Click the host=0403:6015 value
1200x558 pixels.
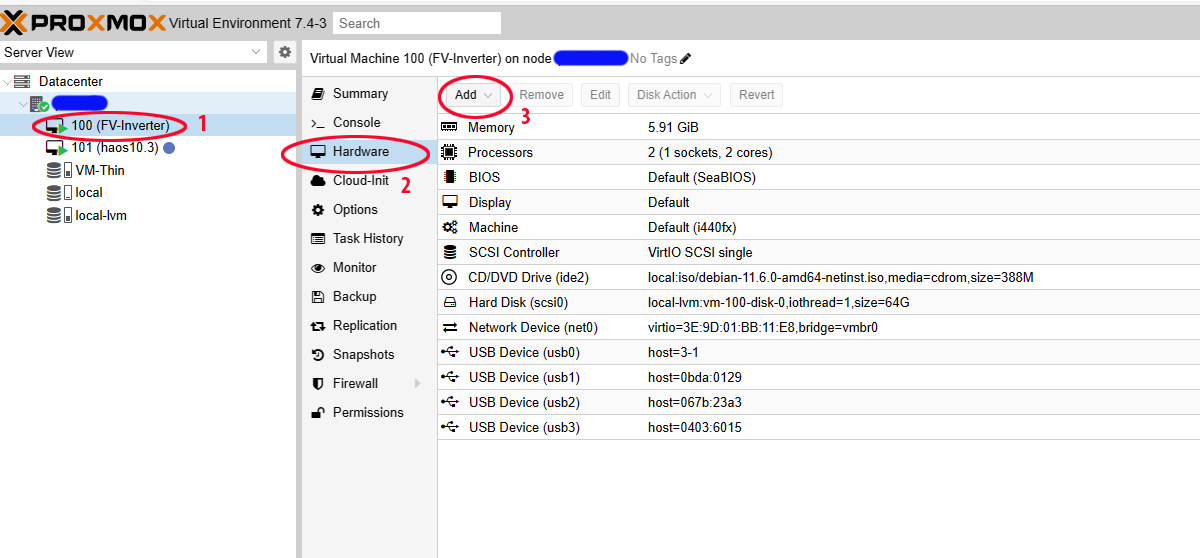coord(695,428)
